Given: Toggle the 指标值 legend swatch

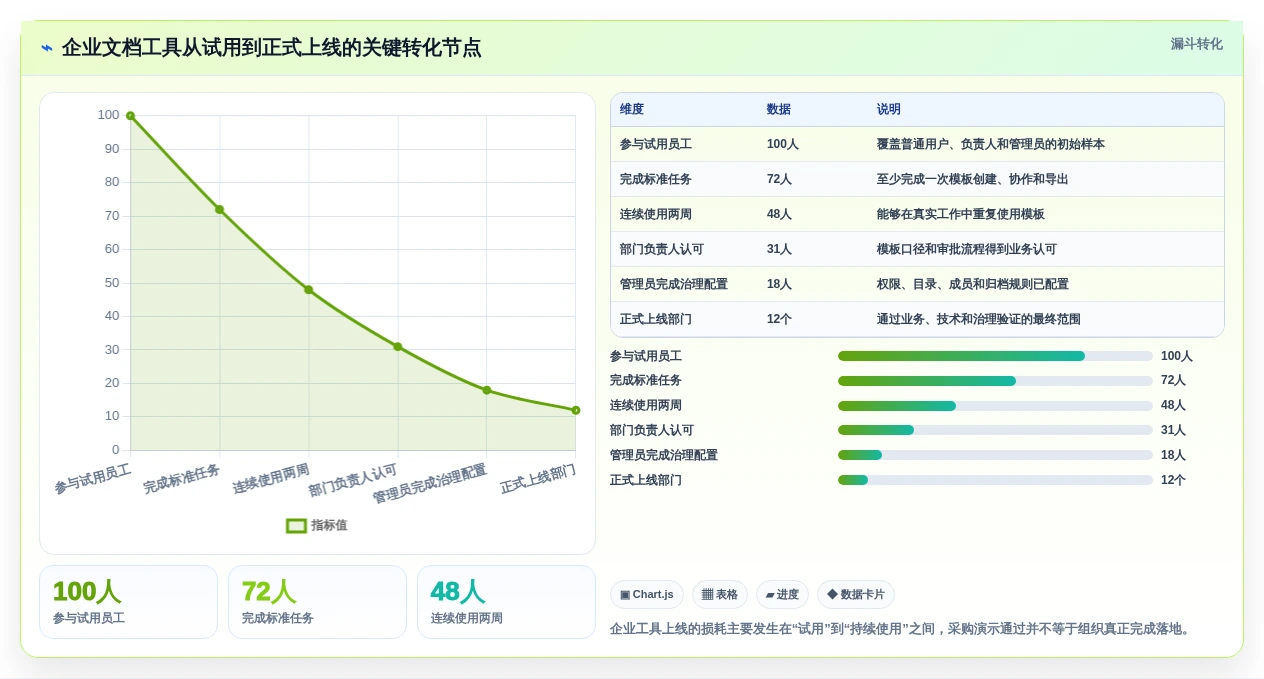Looking at the screenshot, I should pos(296,525).
